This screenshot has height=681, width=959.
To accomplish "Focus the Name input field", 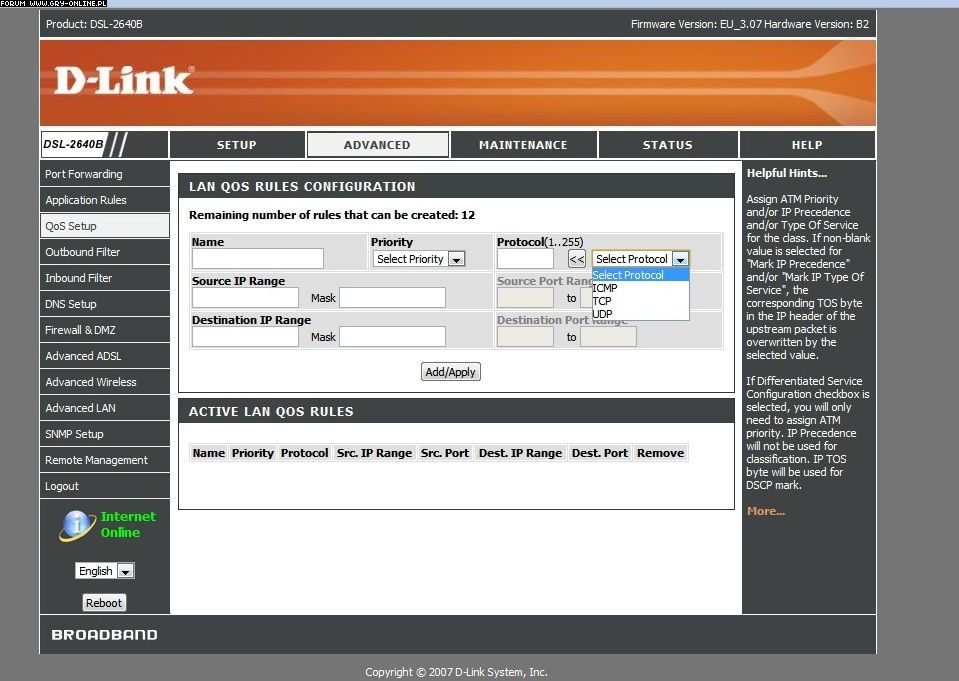I will [x=257, y=259].
